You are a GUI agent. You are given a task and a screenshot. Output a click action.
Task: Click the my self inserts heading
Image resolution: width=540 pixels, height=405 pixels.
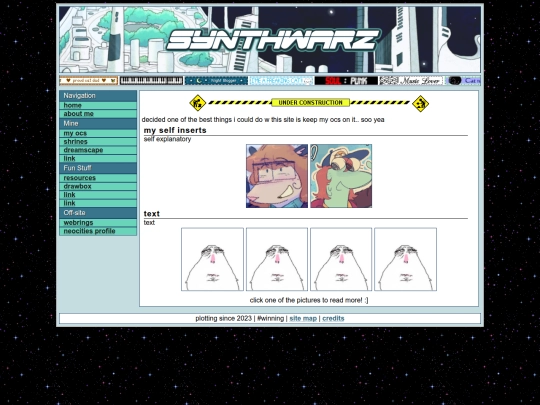tap(175, 130)
